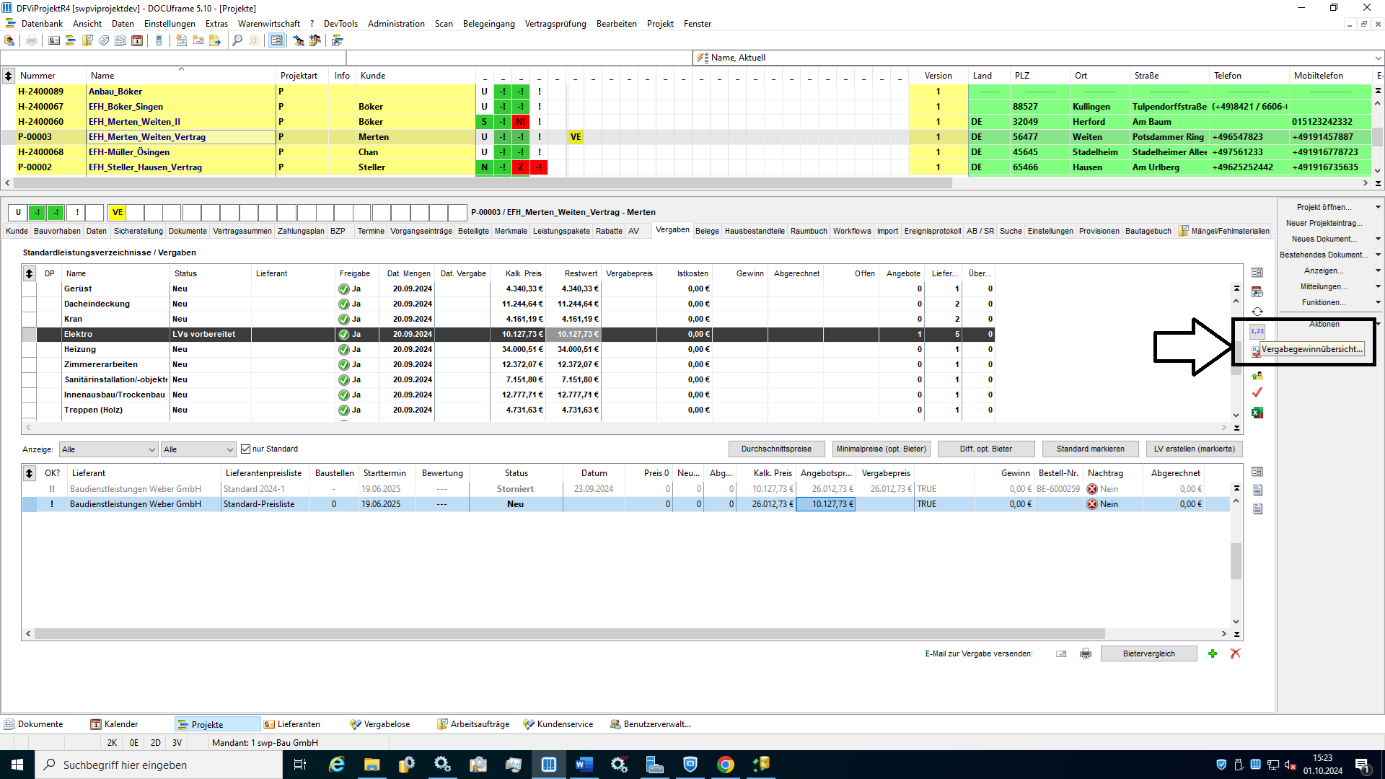Click the 'Standard markieren' button
Viewport: 1385px width, 779px height.
[1089, 449]
